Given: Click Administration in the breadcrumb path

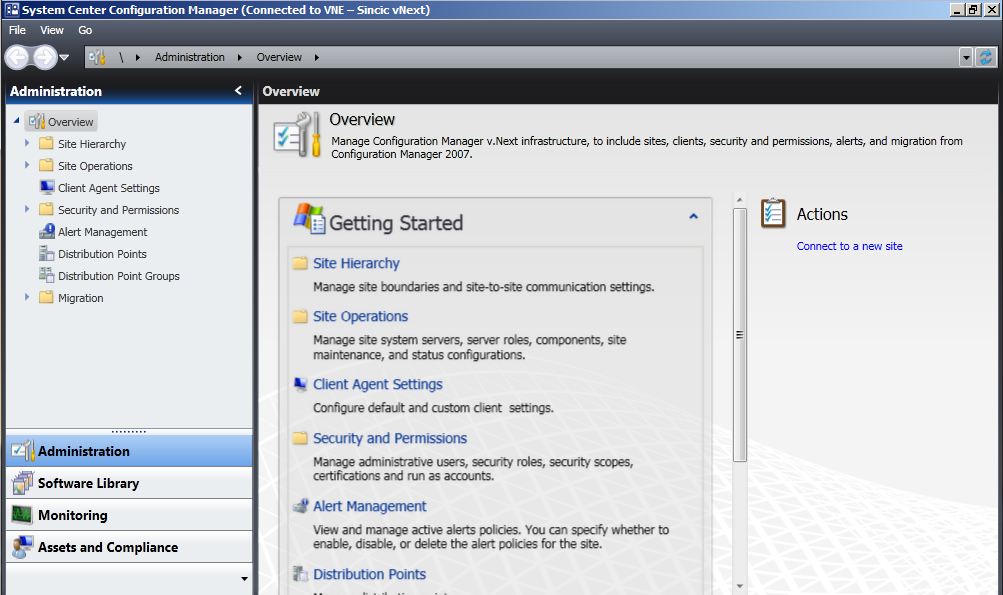Looking at the screenshot, I should (189, 58).
